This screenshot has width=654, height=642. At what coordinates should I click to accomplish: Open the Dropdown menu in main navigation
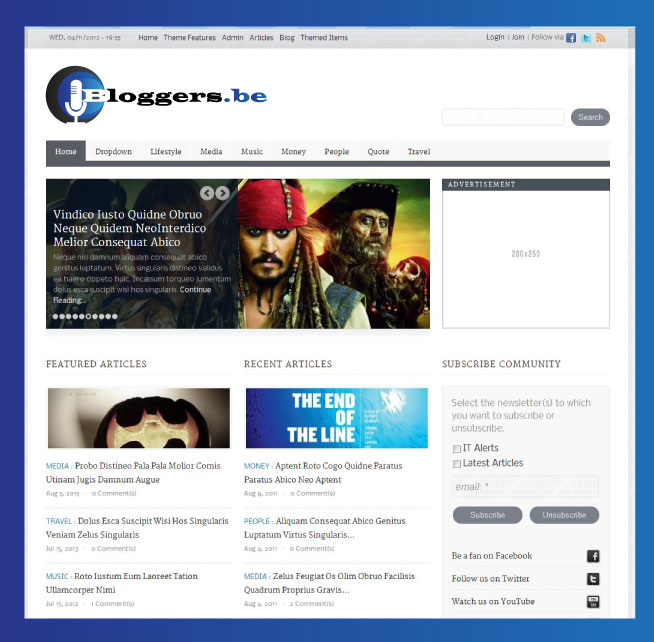113,152
